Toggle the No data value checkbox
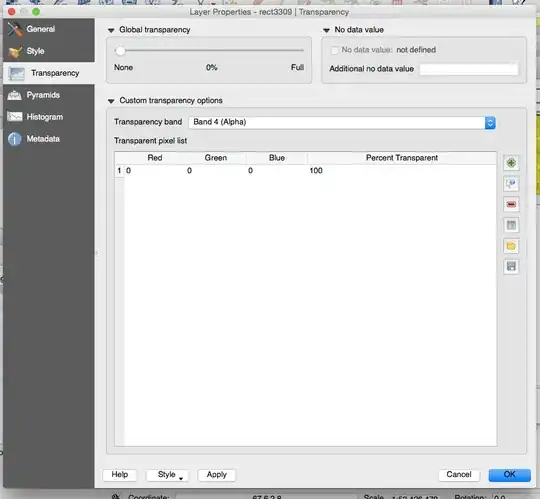Screen dimensions: 540x499 (334, 50)
